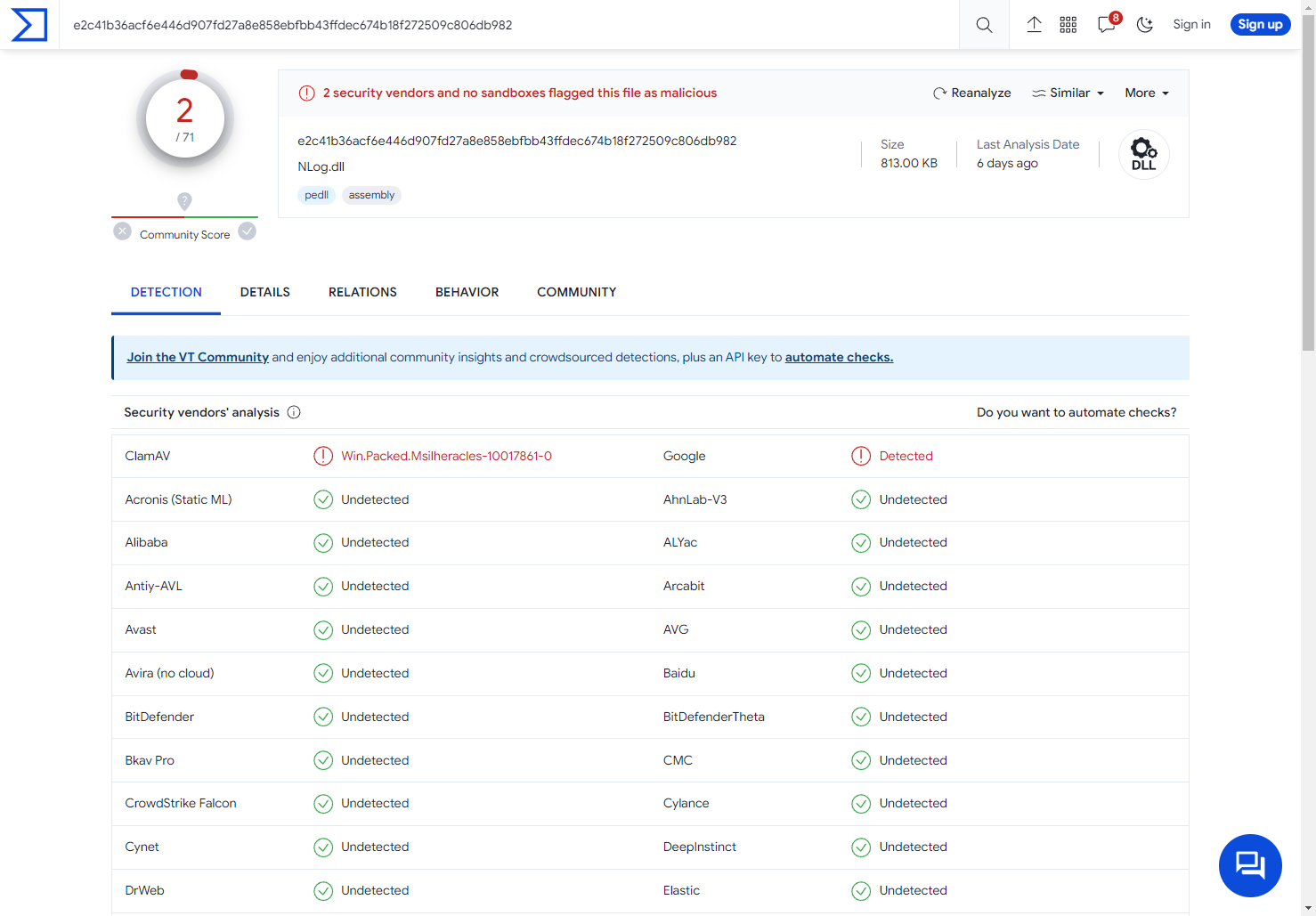Image resolution: width=1316 pixels, height=916 pixels.
Task: Click the hash input field at the top
Action: pyautogui.click(x=445, y=25)
